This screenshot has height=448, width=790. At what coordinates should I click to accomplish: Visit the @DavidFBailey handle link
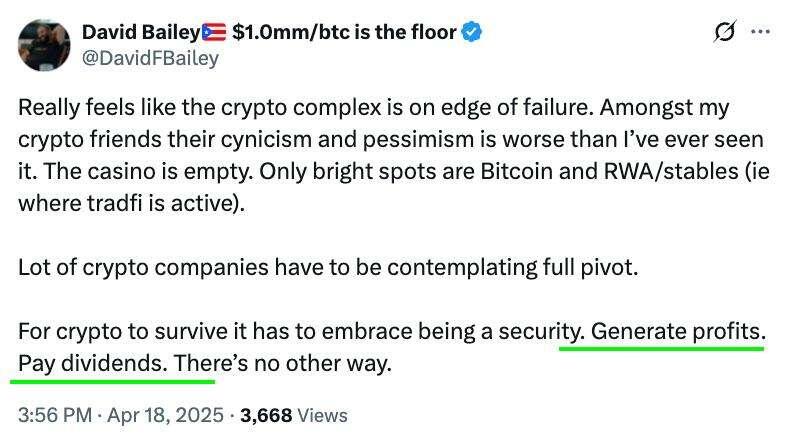point(150,58)
